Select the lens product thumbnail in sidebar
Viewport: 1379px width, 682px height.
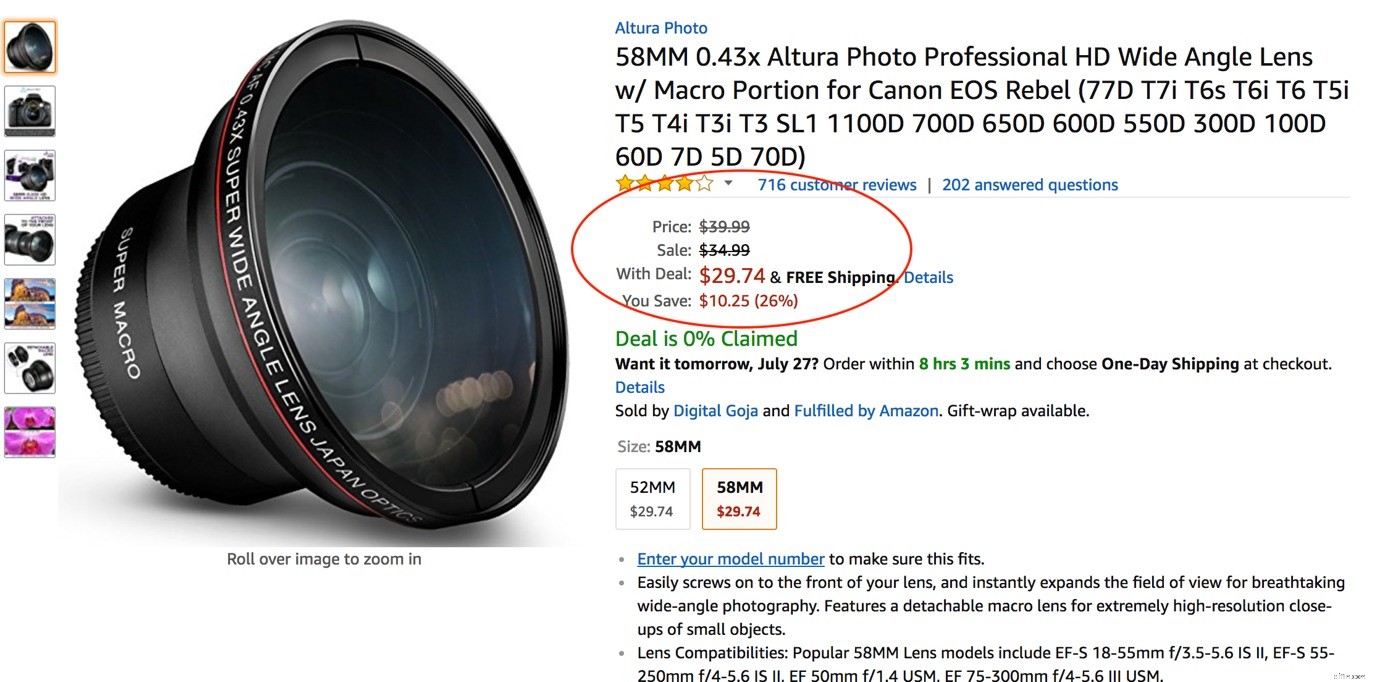pyautogui.click(x=30, y=46)
